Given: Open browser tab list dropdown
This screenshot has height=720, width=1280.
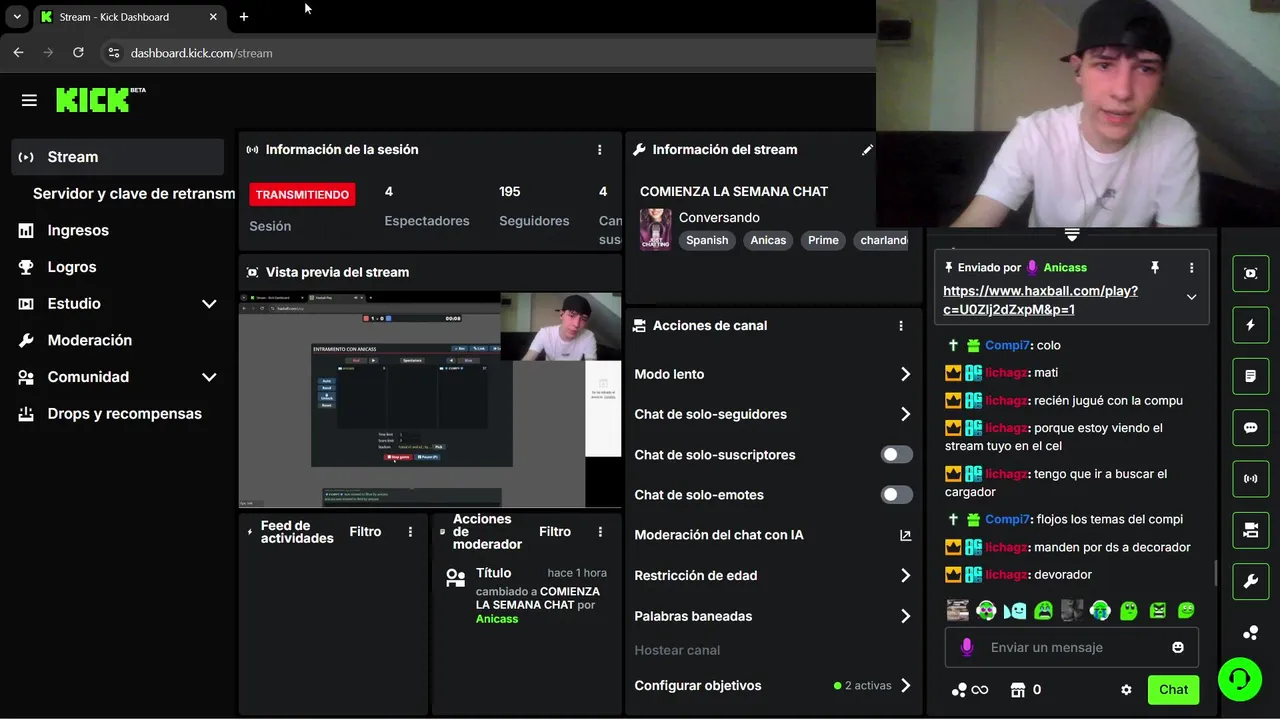Looking at the screenshot, I should click(x=17, y=17).
